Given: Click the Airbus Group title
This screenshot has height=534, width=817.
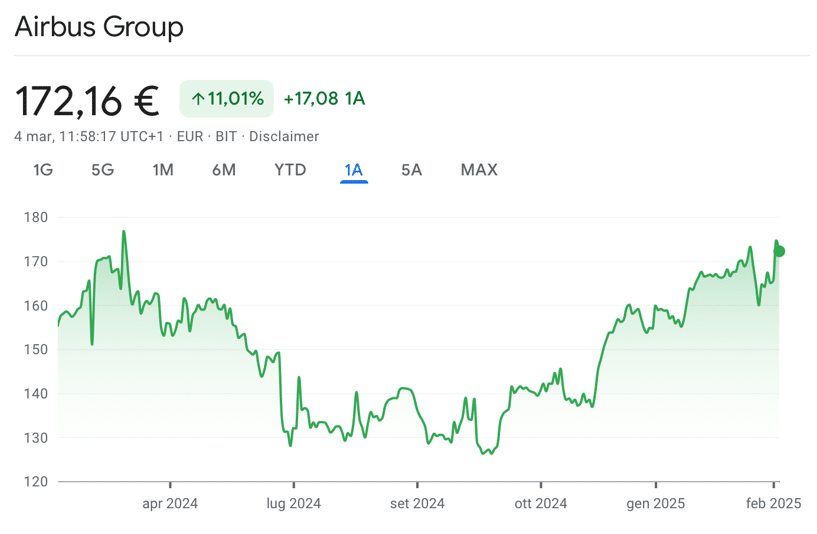Looking at the screenshot, I should (99, 27).
